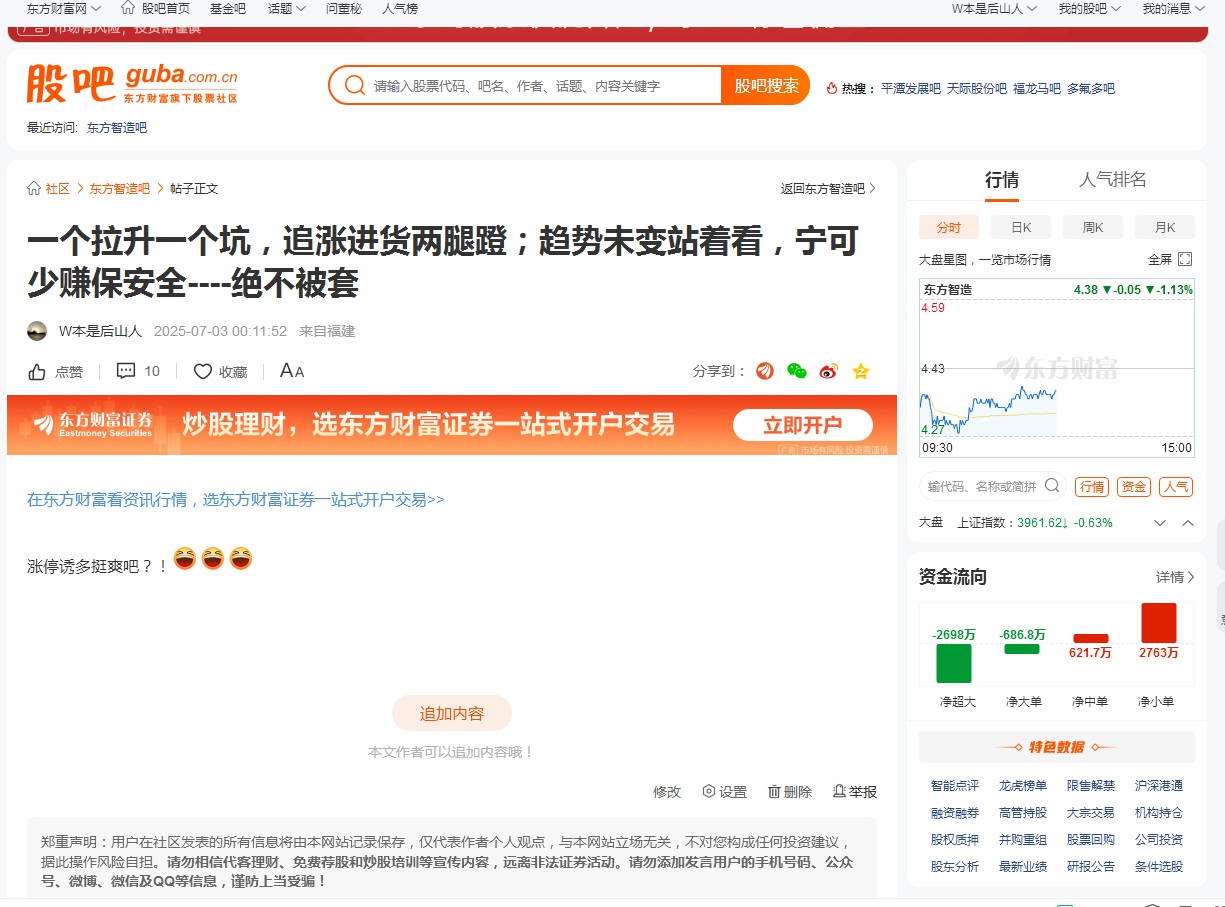Click the 追加内容 button

[452, 714]
